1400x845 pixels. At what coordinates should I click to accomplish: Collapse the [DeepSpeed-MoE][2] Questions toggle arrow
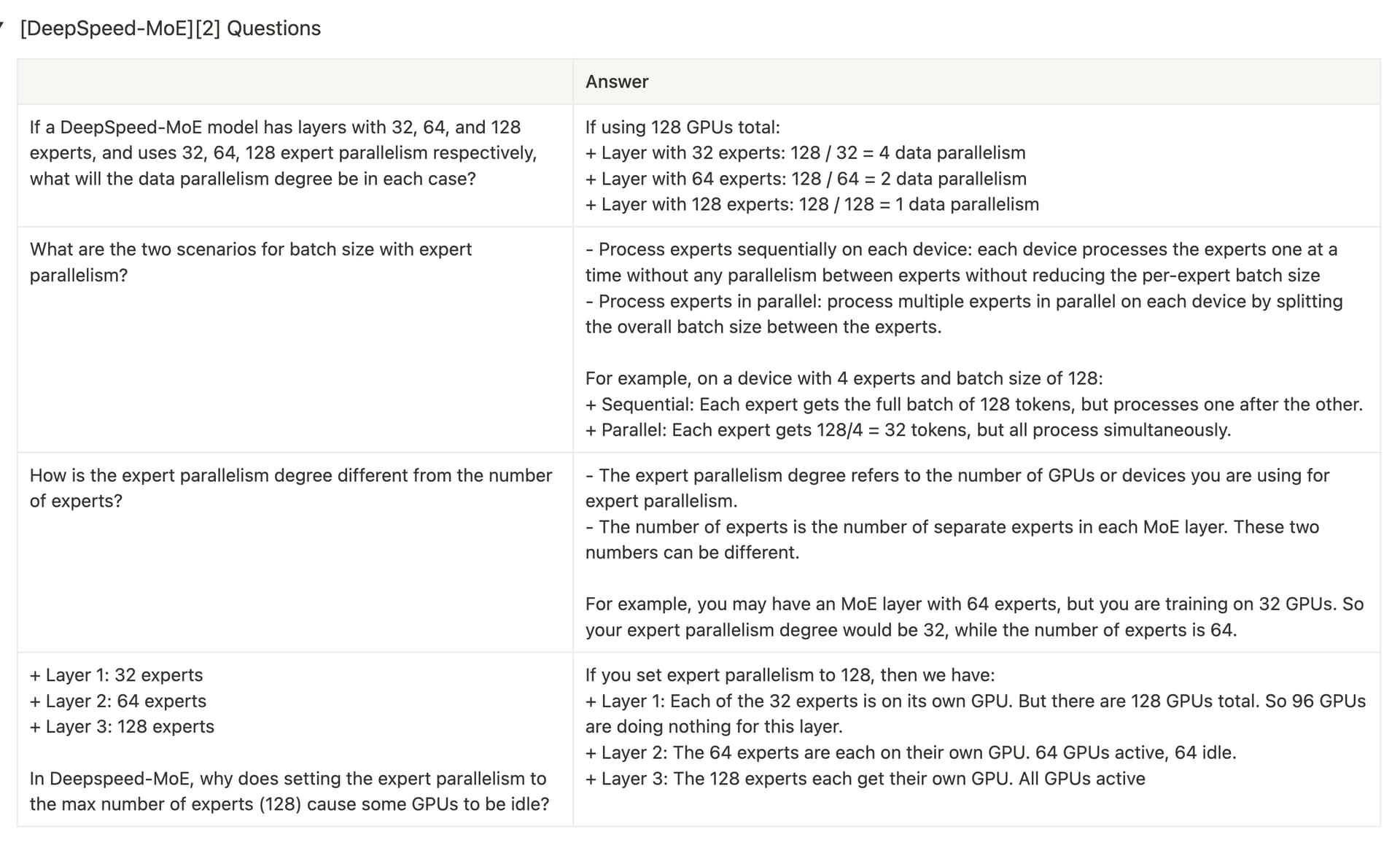(x=2, y=28)
